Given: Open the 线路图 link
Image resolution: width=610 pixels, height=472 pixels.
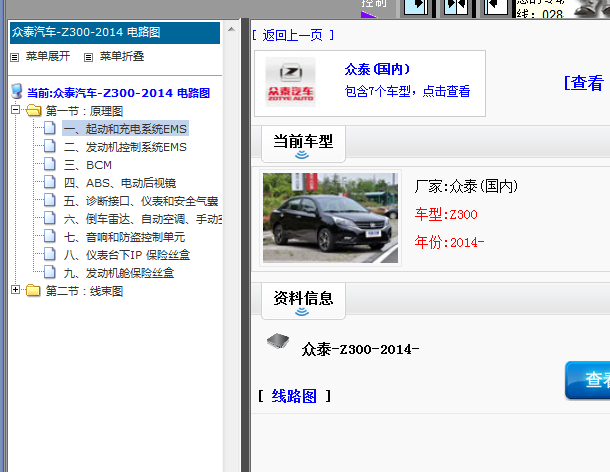Looking at the screenshot, I should pos(294,396).
